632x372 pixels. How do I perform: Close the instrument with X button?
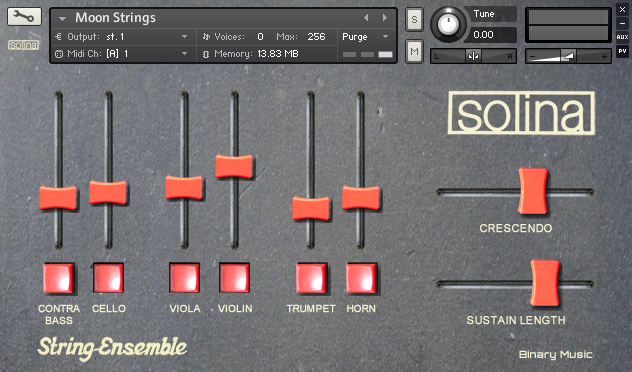[622, 10]
